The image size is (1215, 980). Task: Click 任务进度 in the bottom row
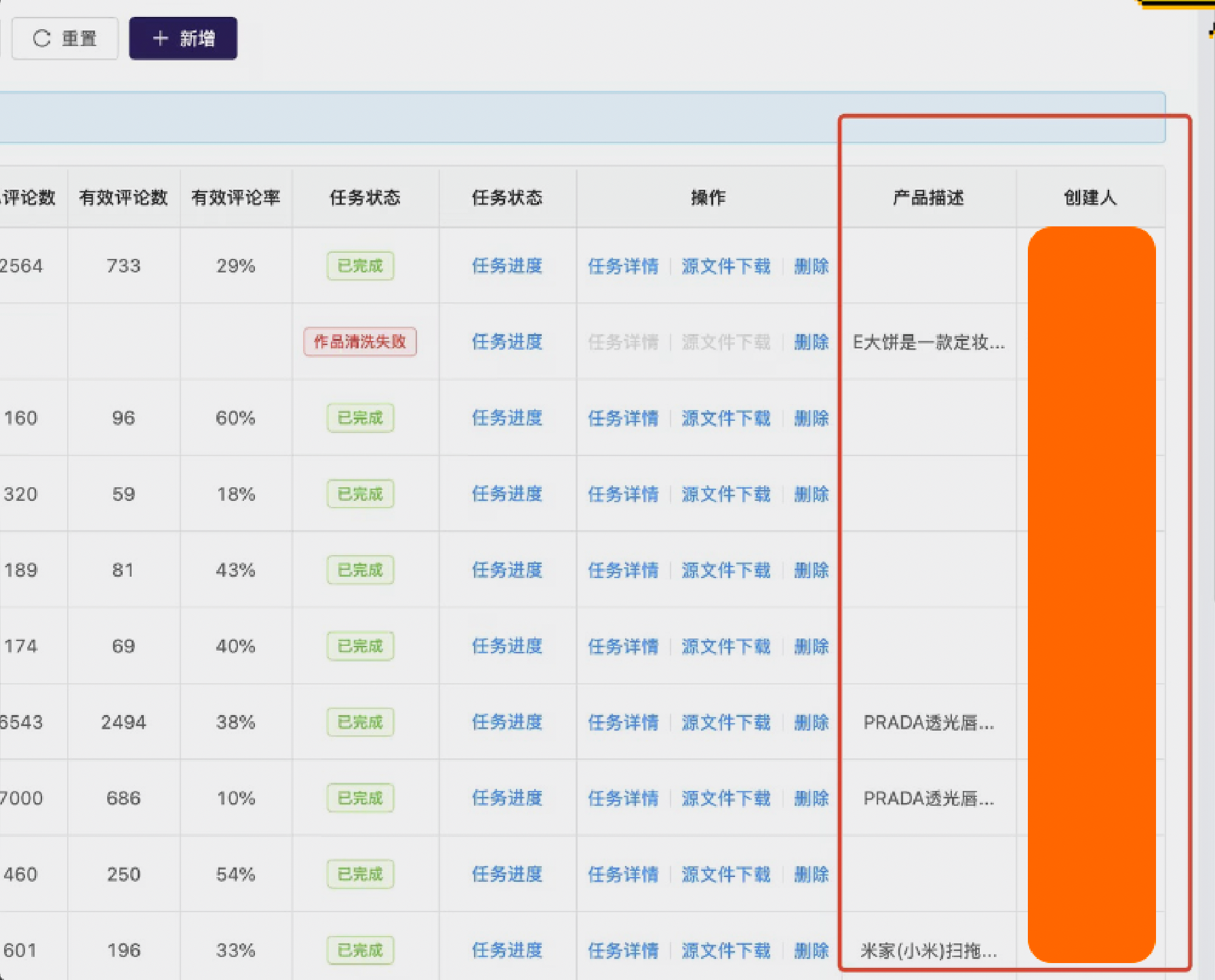pos(506,950)
